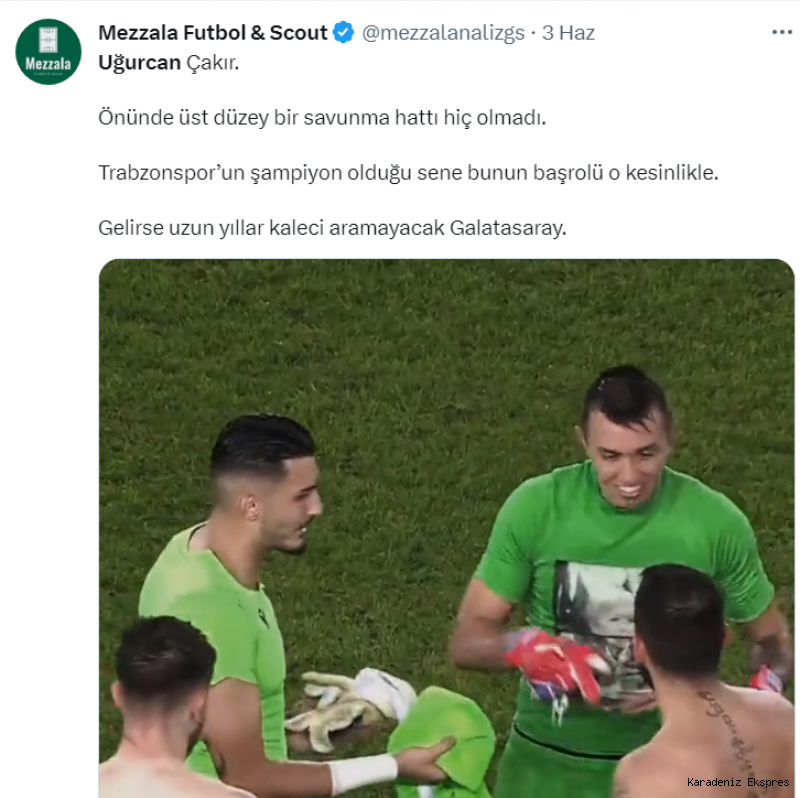The width and height of the screenshot is (800, 798).
Task: Open the attached tweet photo
Action: (446, 528)
